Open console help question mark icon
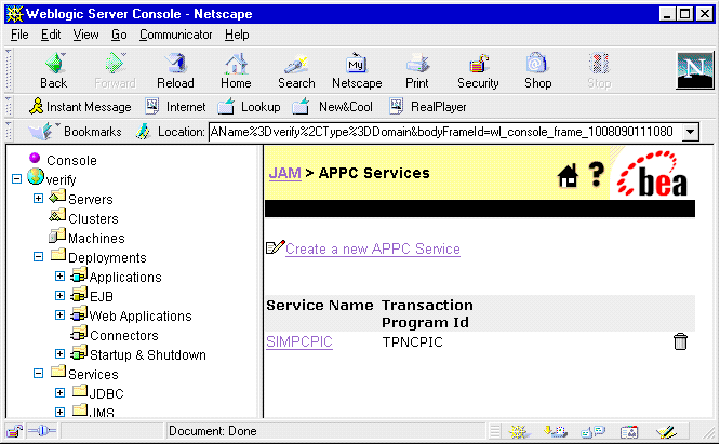The height and width of the screenshot is (444, 719). [x=596, y=174]
